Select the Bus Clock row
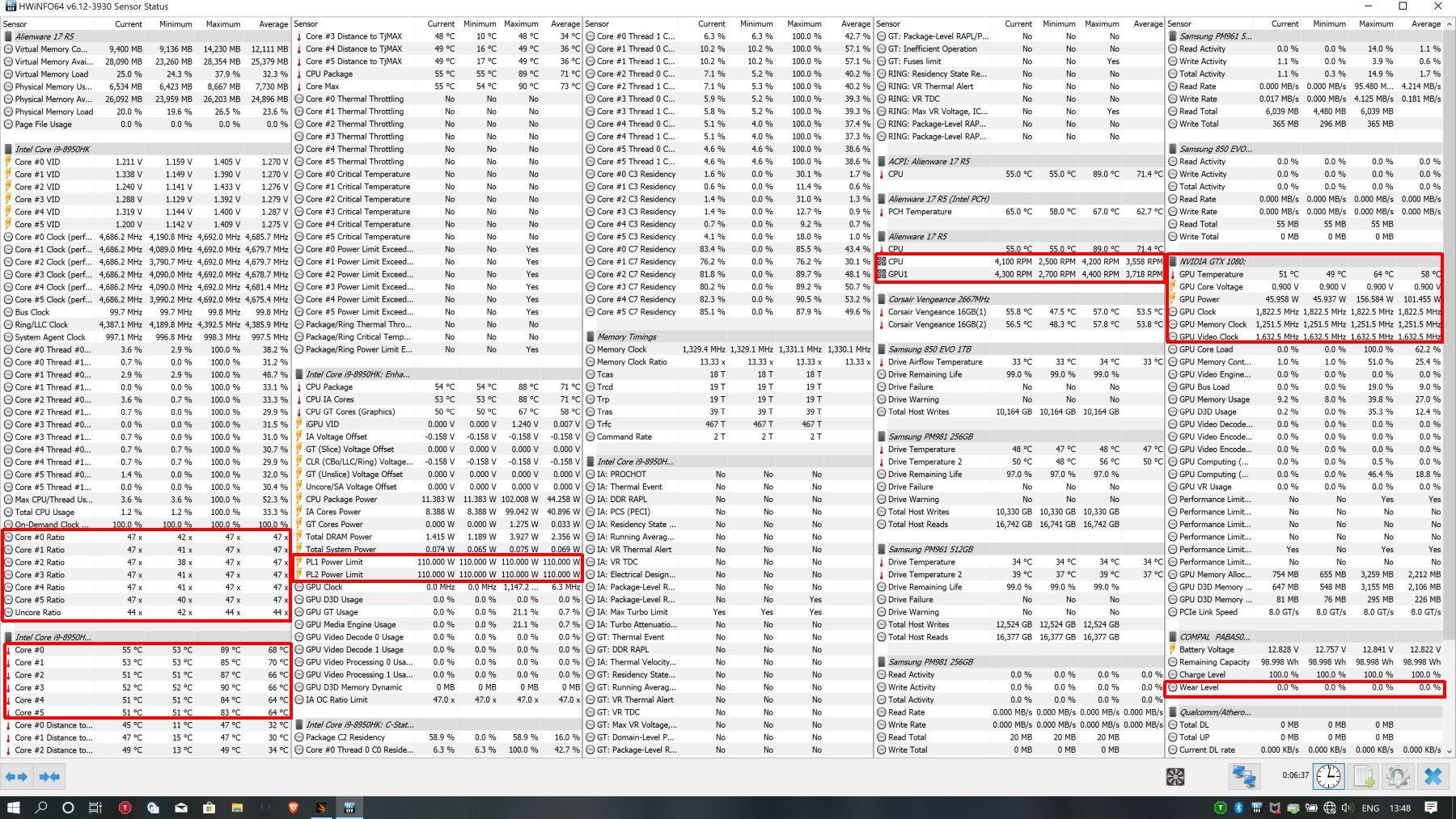 tap(146, 311)
